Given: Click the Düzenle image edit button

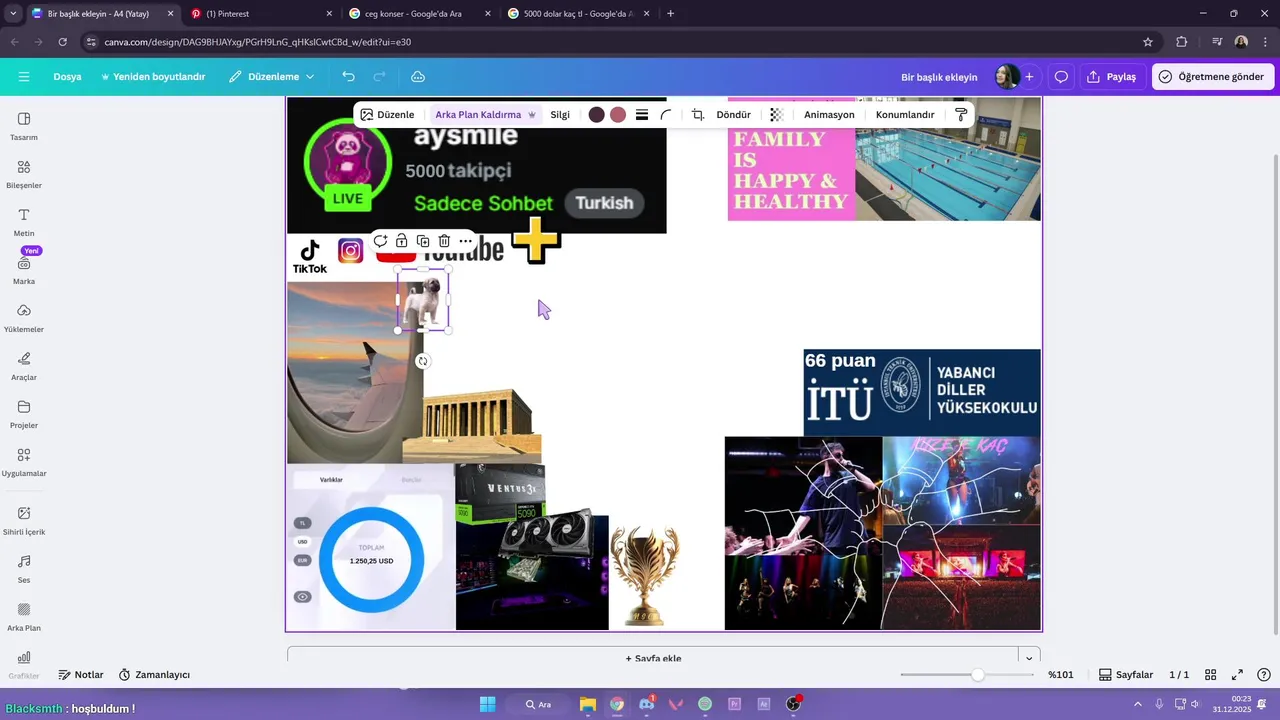Looking at the screenshot, I should coord(387,115).
